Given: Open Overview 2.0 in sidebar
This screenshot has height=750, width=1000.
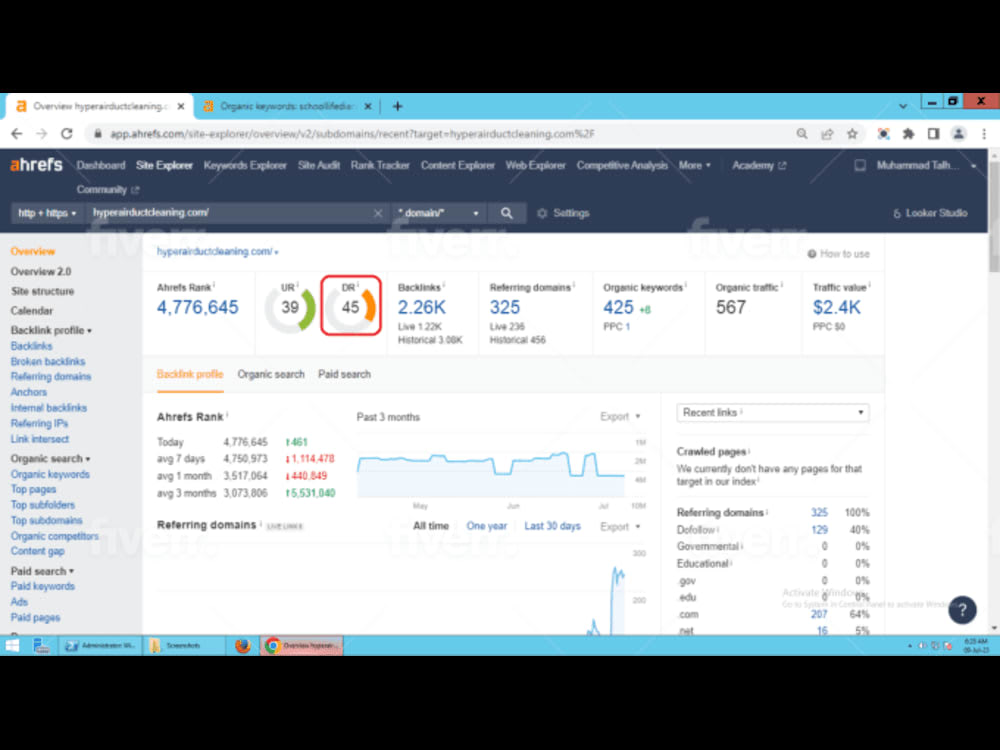Looking at the screenshot, I should (41, 272).
